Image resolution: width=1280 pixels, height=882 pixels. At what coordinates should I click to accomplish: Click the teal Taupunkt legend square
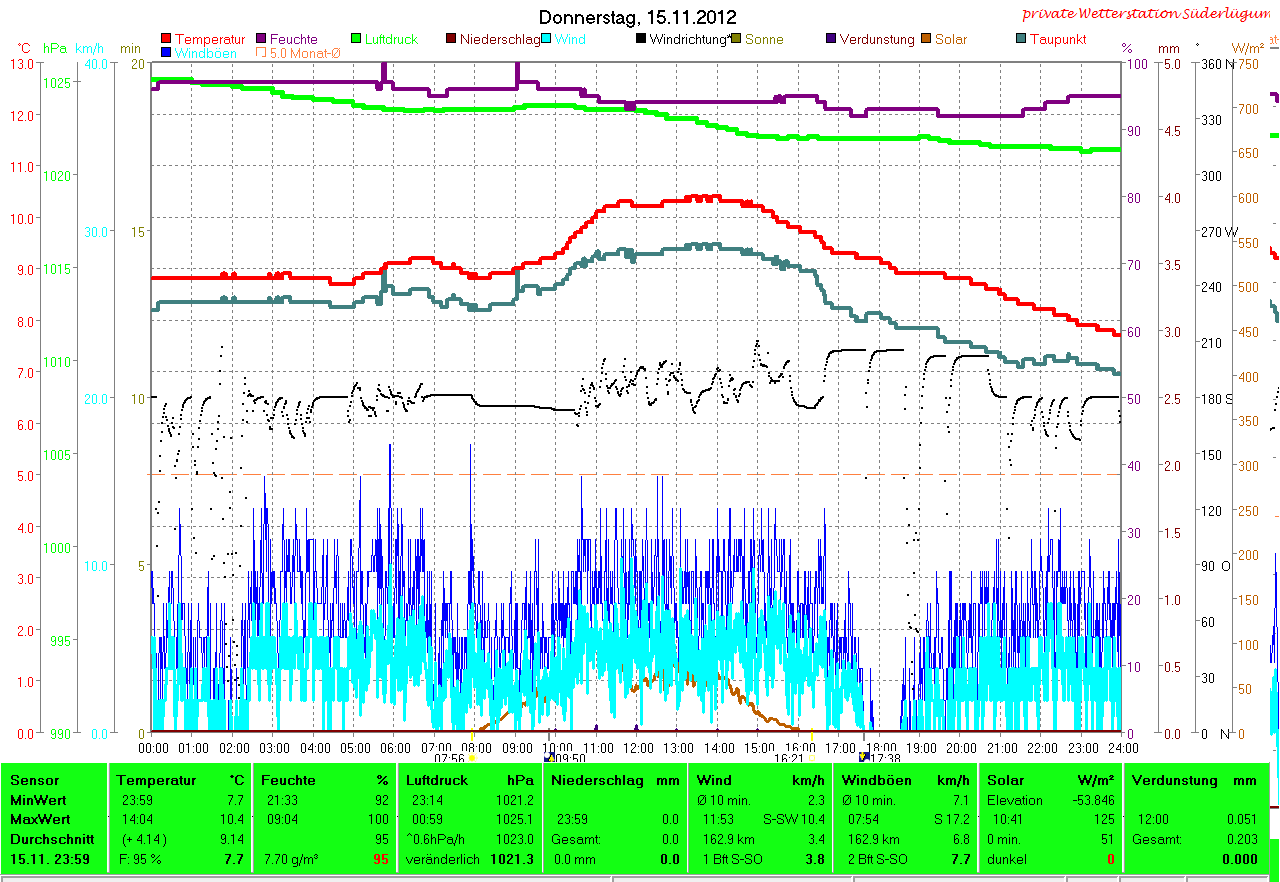pyautogui.click(x=1021, y=40)
